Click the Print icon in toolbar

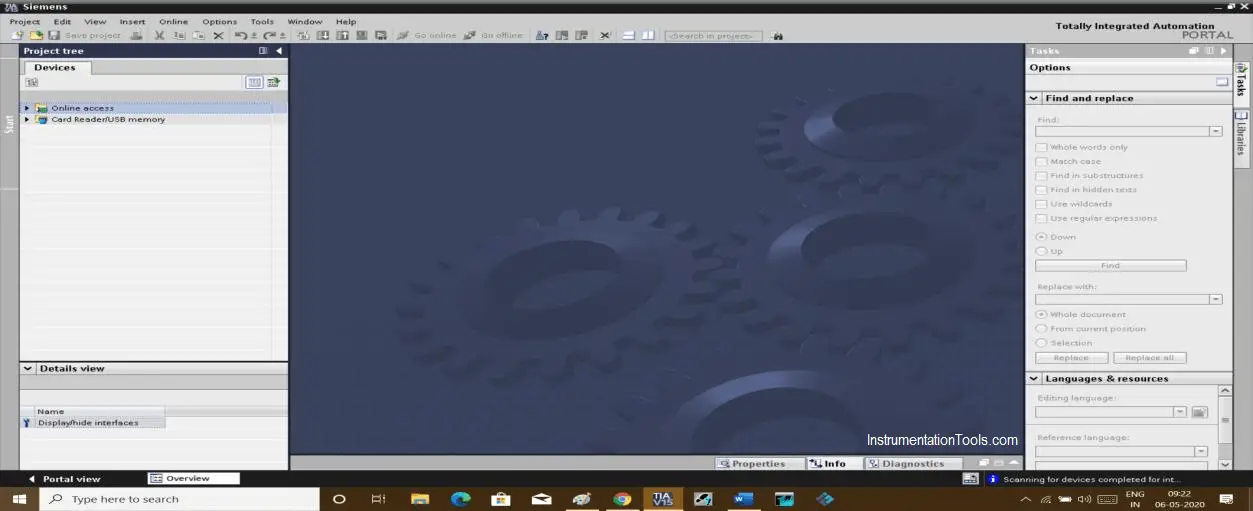(136, 35)
